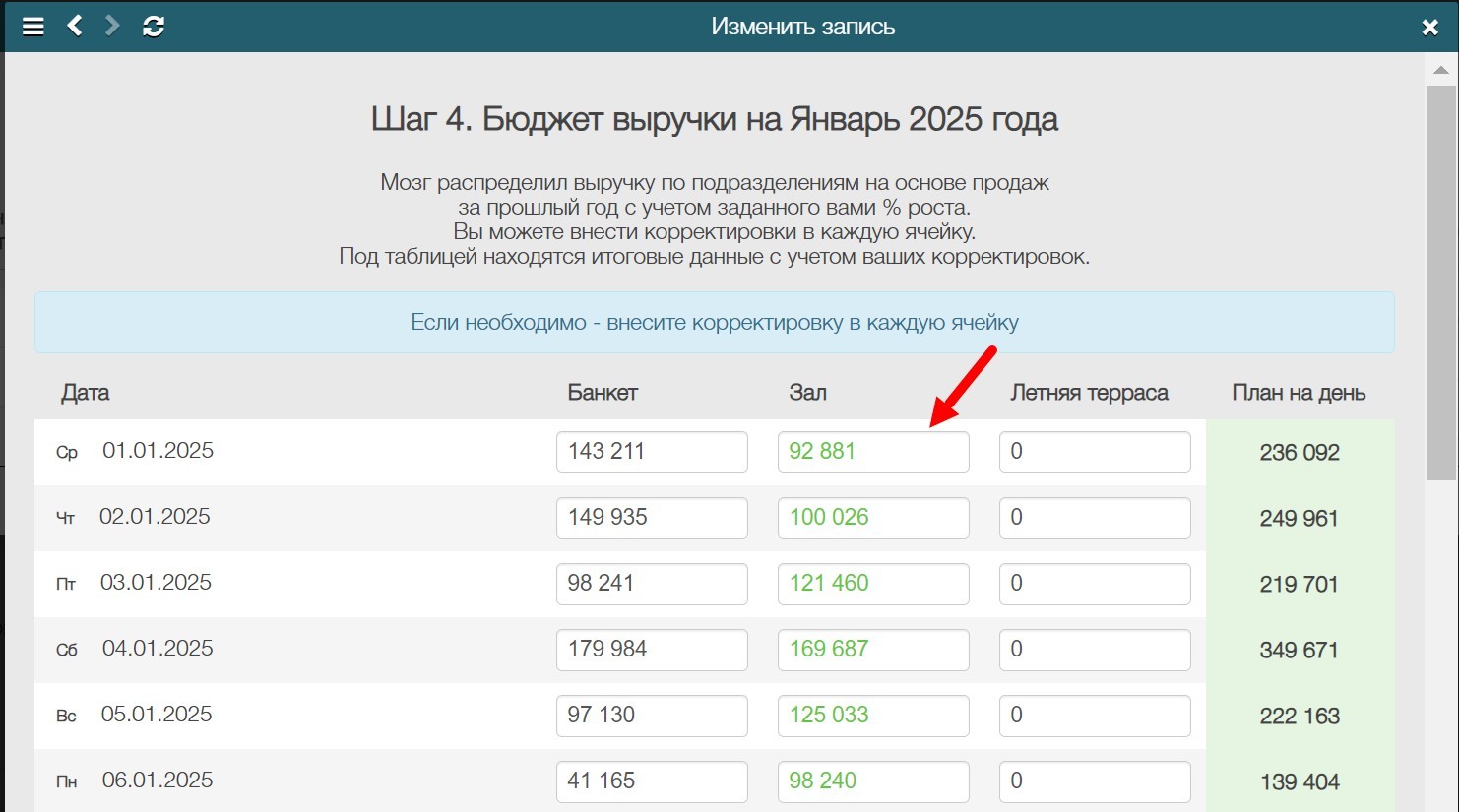Focus the Зал field with 169 687

pos(872,650)
